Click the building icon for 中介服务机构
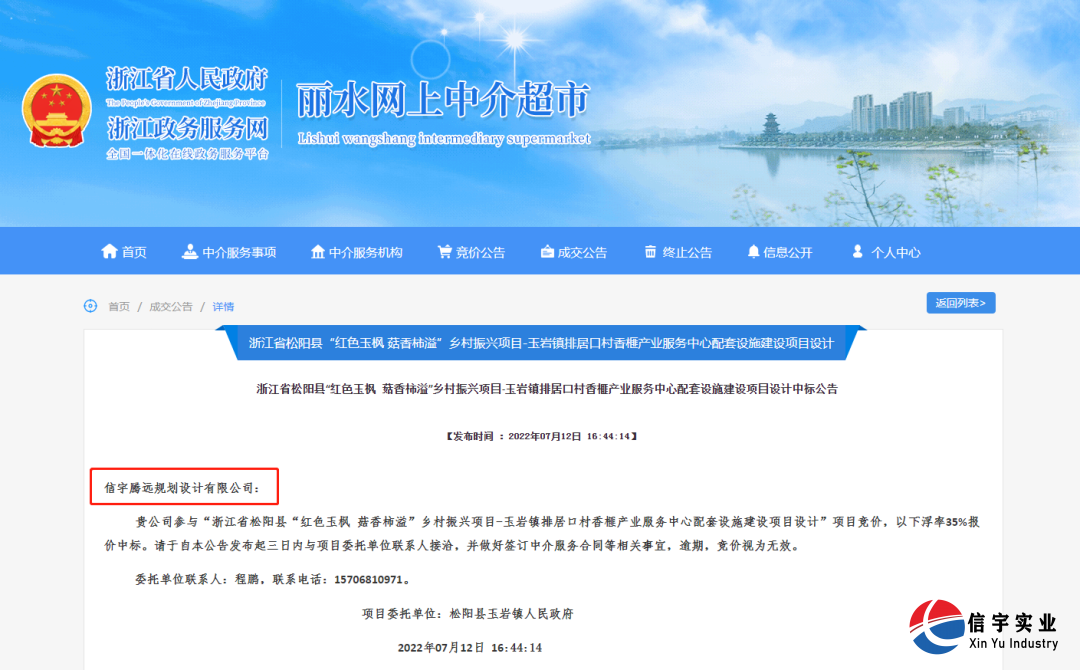 318,251
